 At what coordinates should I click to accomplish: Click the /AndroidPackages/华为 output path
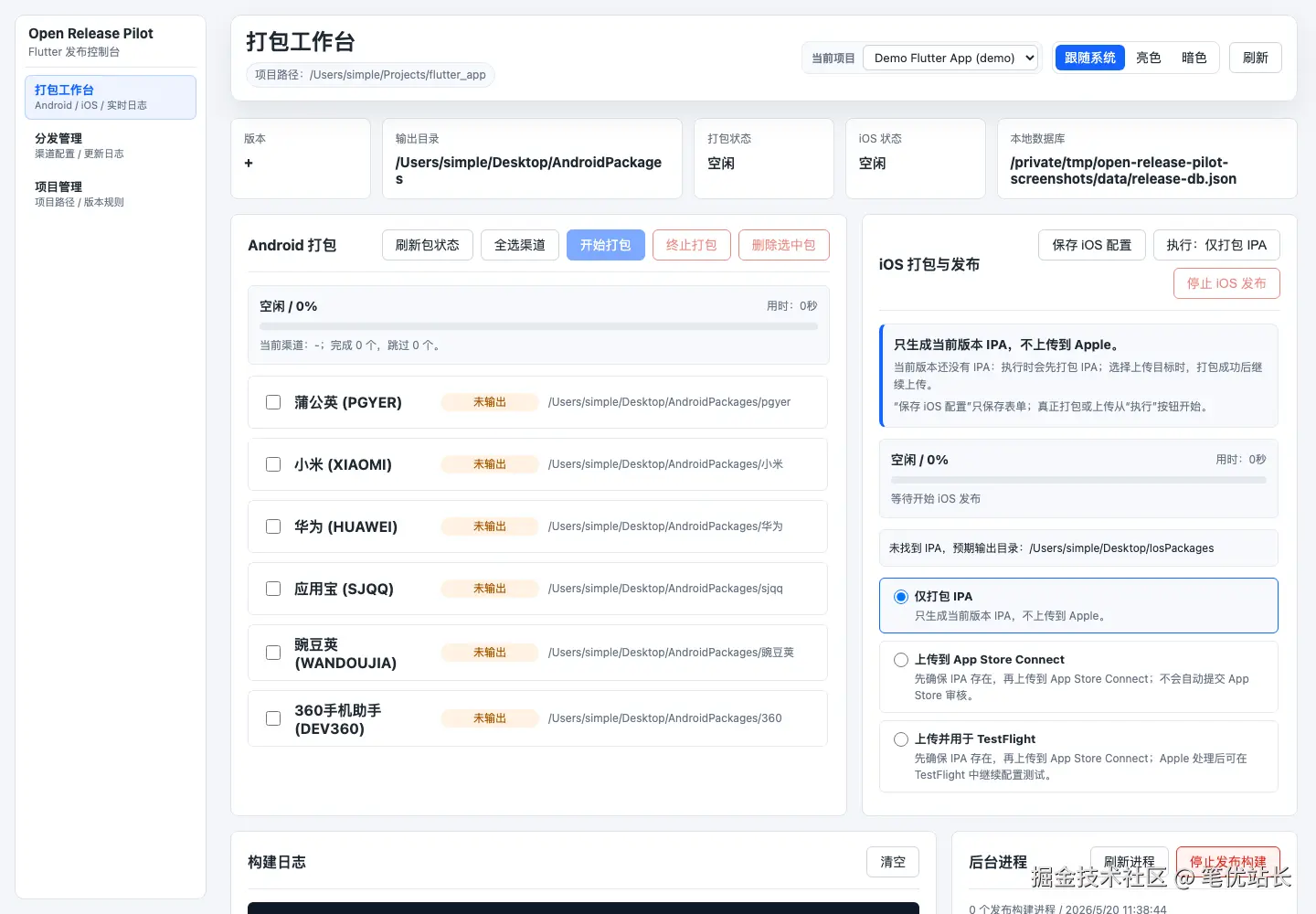pos(666,526)
